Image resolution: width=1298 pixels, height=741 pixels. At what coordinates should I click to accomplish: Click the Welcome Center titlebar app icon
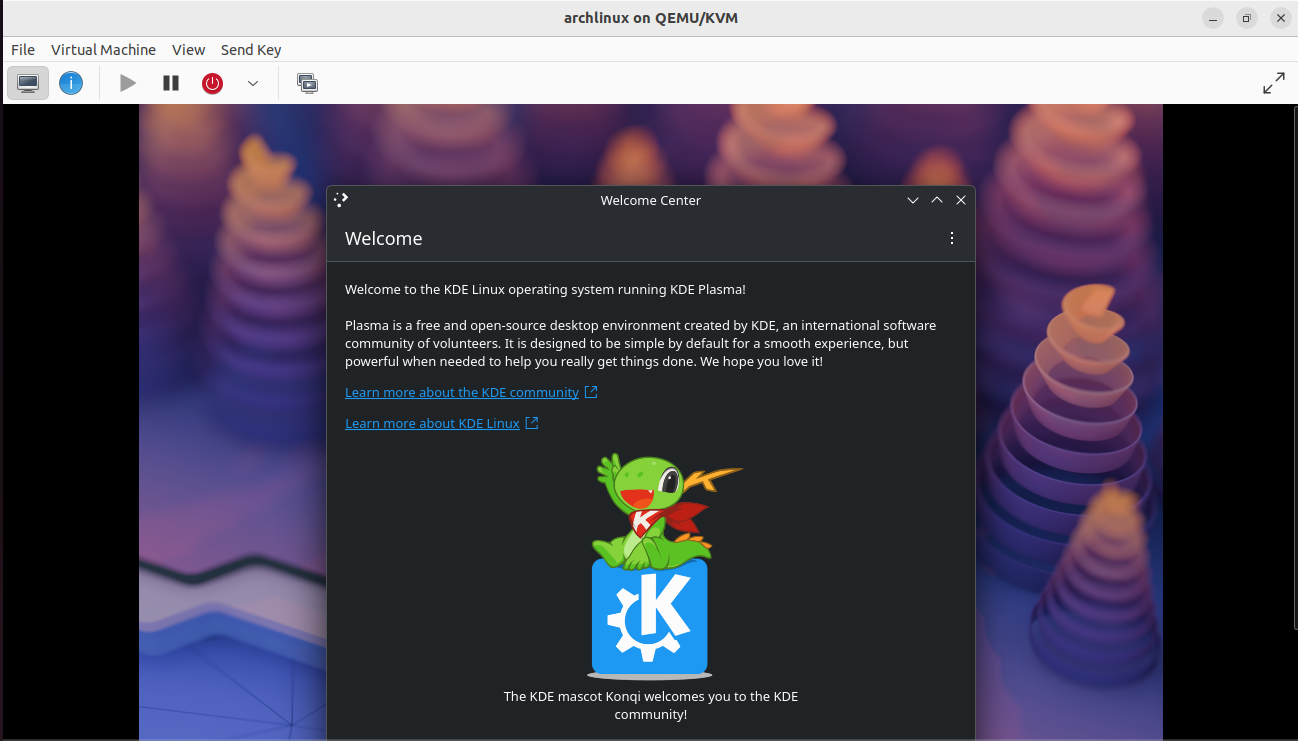(340, 199)
